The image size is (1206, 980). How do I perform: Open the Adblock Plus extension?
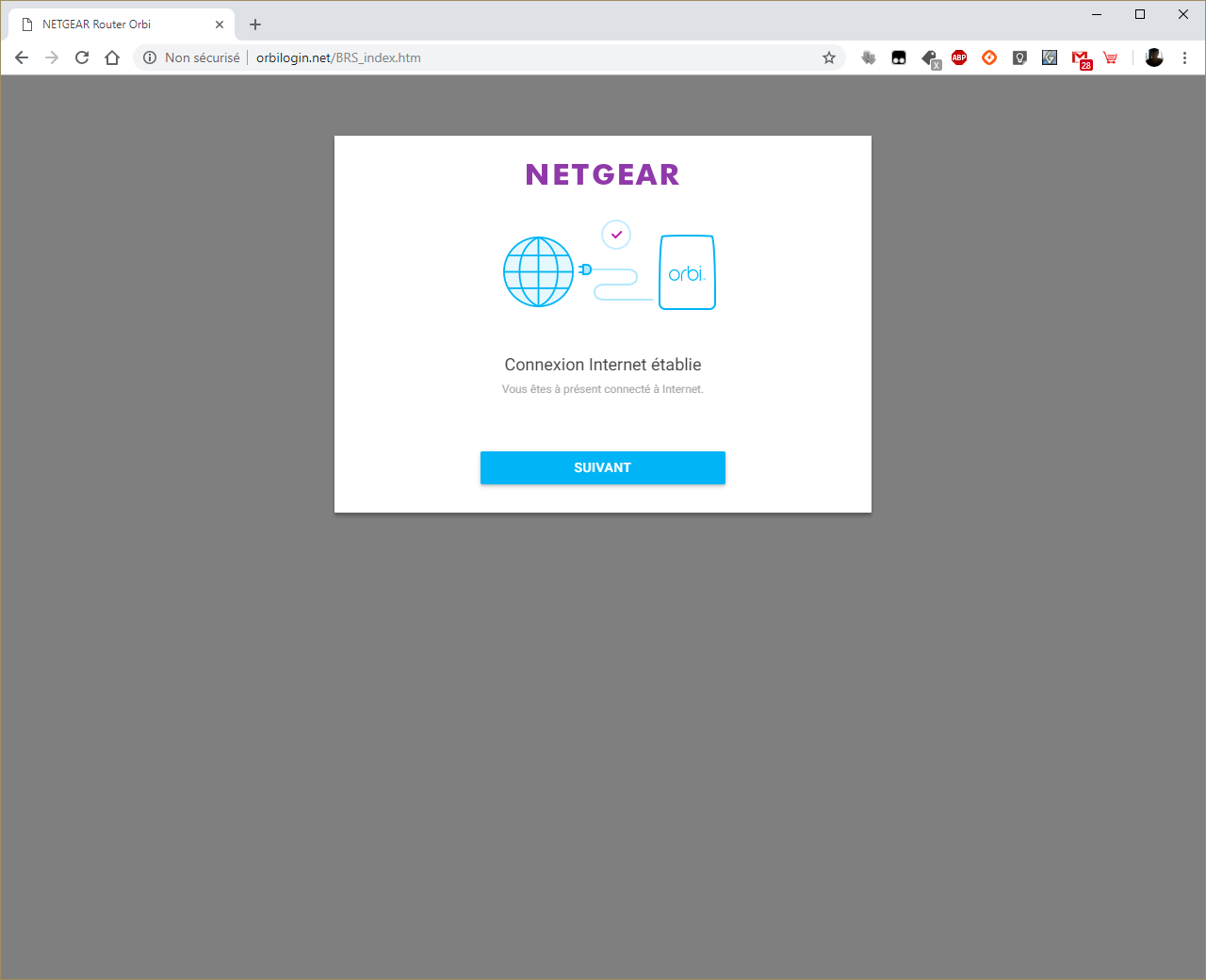(959, 57)
